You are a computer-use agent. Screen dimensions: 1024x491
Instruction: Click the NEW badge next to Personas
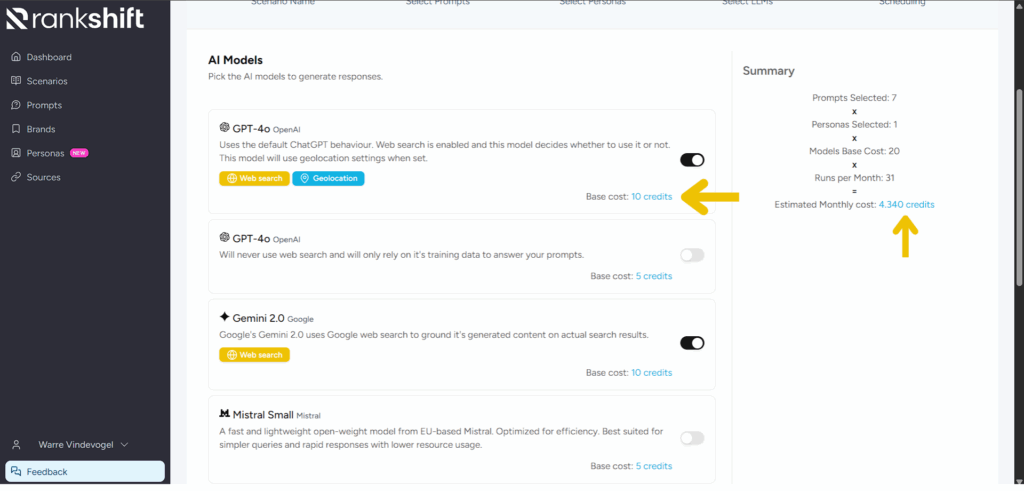pos(79,153)
